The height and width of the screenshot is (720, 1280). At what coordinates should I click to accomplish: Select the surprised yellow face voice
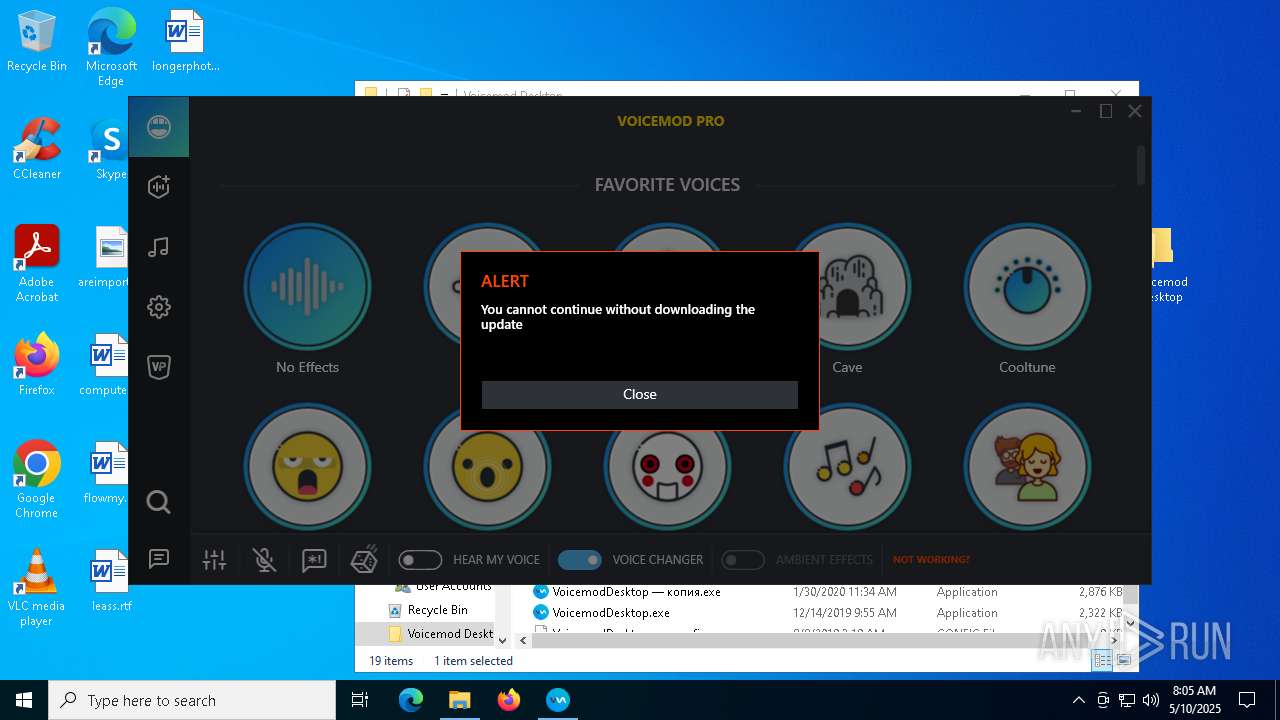487,466
